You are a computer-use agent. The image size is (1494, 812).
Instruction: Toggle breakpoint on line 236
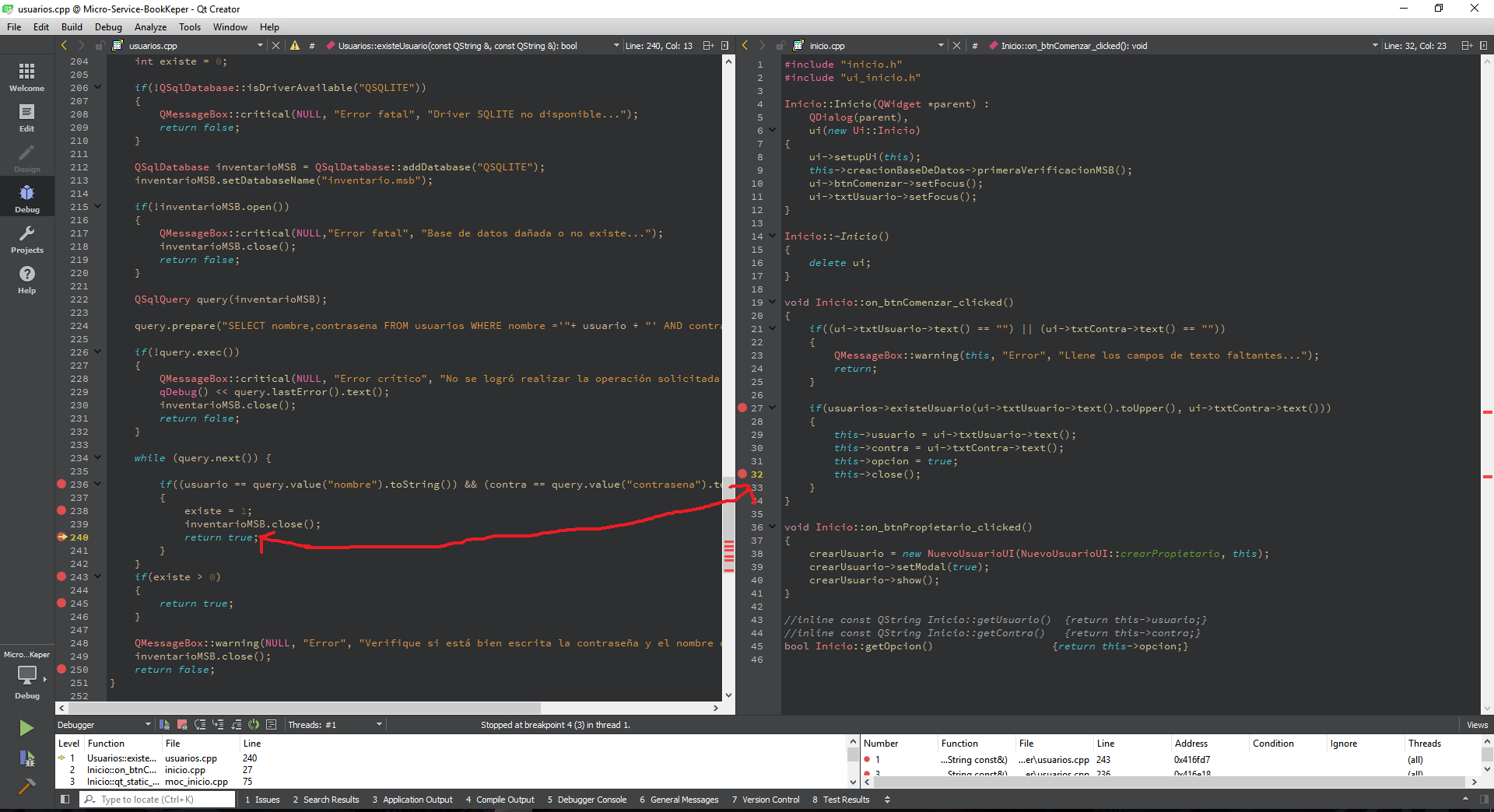pyautogui.click(x=61, y=485)
